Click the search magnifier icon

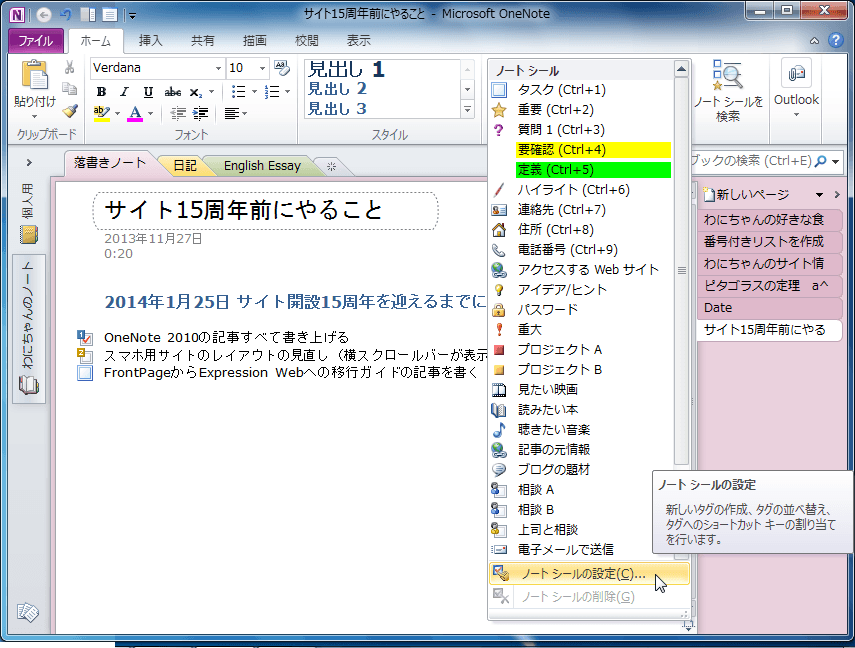820,161
